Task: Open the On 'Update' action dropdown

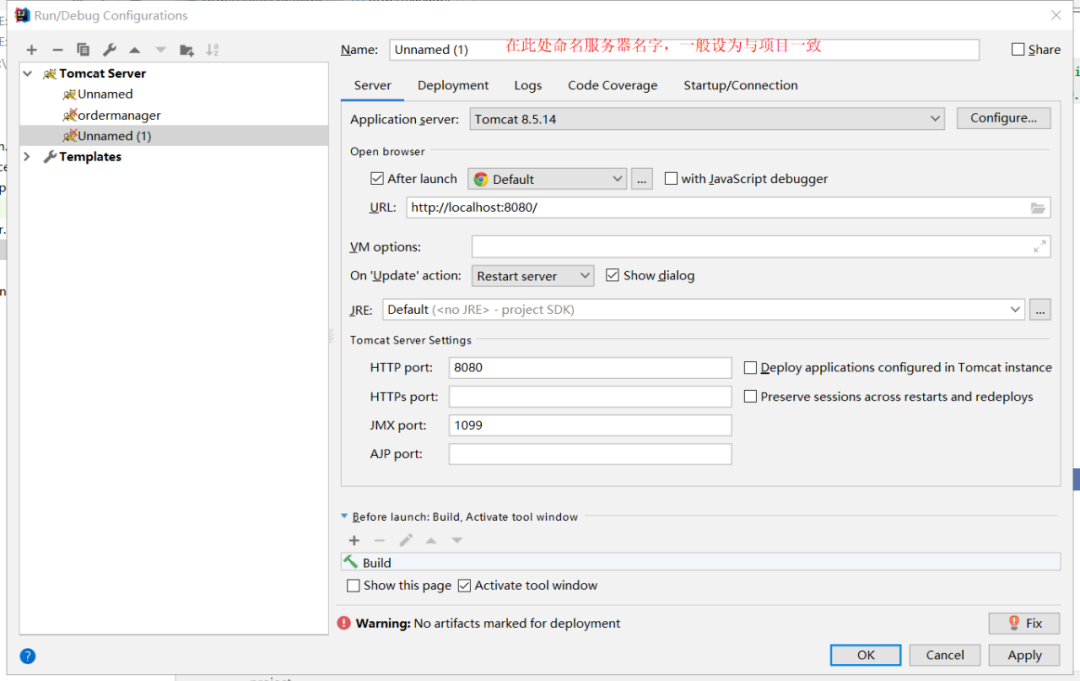Action: click(x=533, y=276)
